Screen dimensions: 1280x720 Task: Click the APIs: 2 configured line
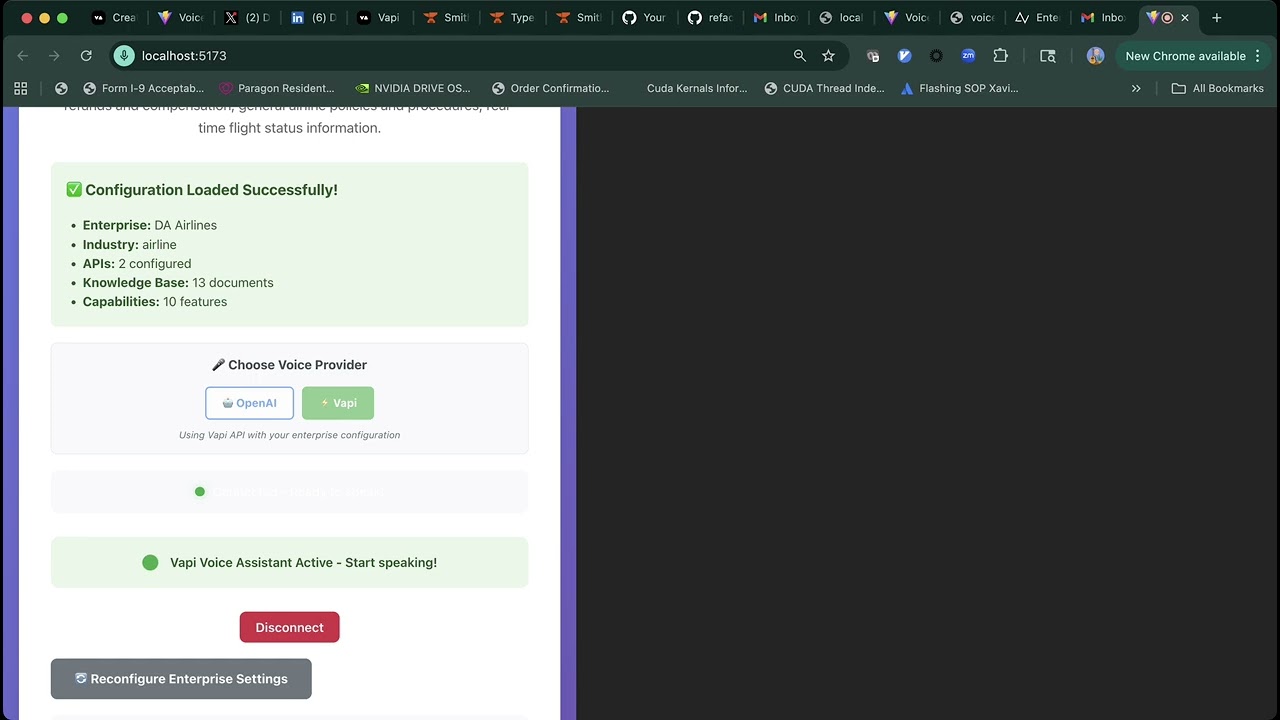[x=137, y=263]
